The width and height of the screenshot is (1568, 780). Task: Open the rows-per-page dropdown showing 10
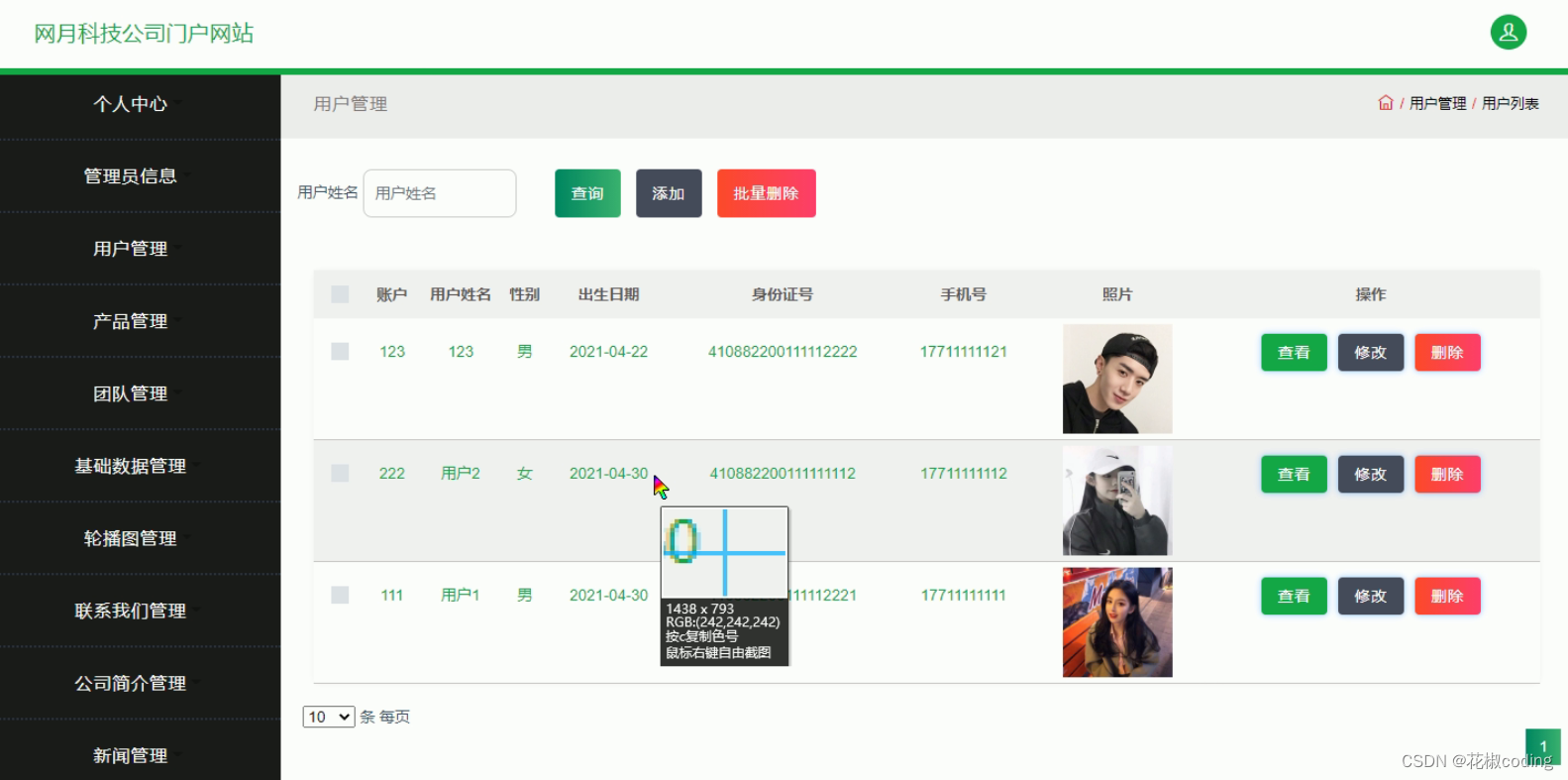(329, 717)
